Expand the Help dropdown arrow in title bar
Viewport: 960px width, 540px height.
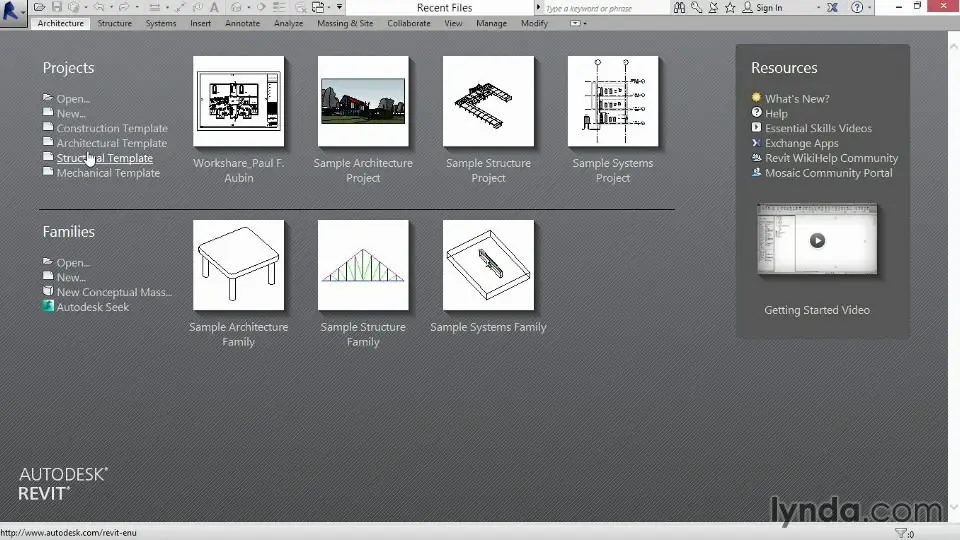pos(869,7)
